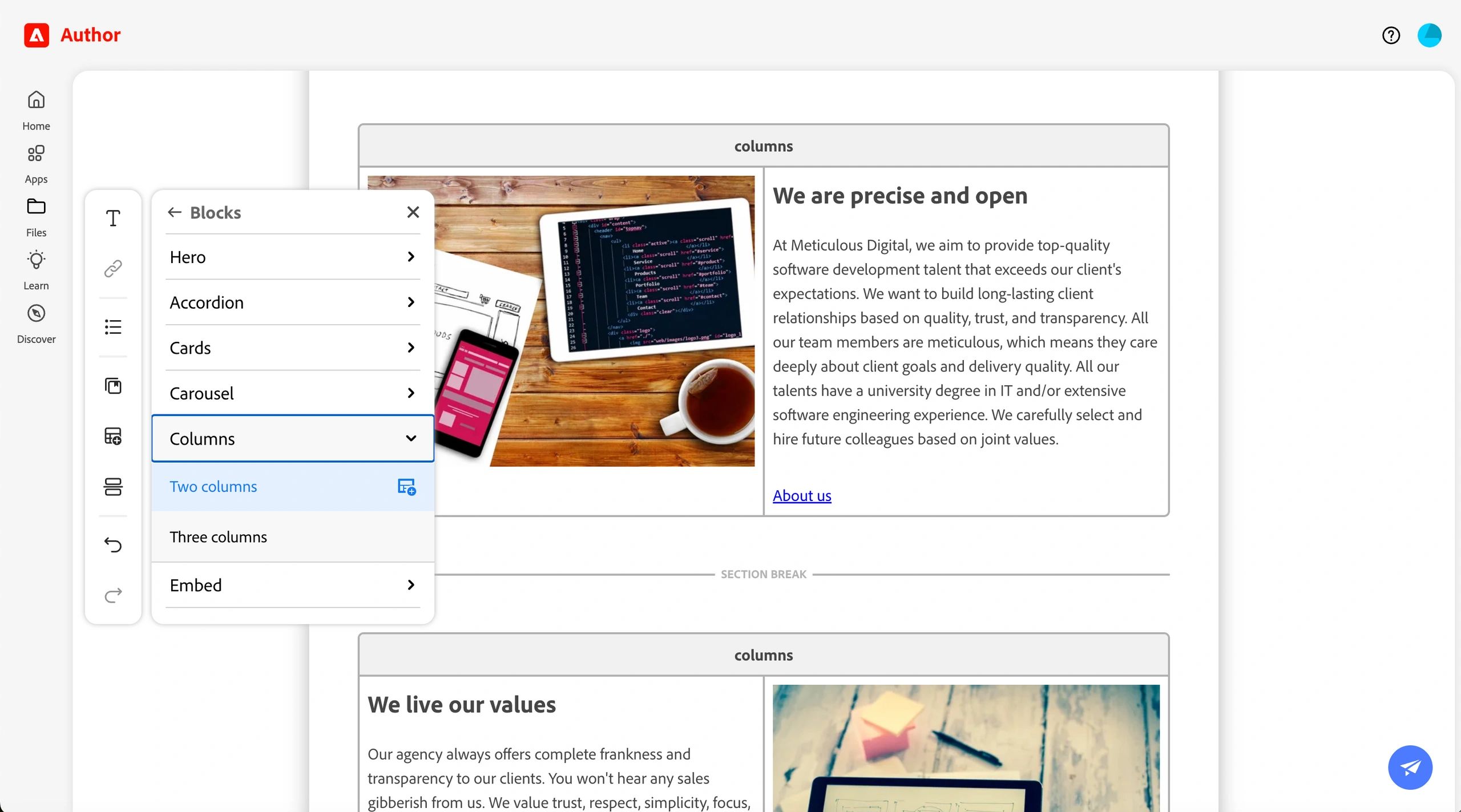This screenshot has width=1461, height=812.
Task: Redo the last change
Action: tap(113, 595)
